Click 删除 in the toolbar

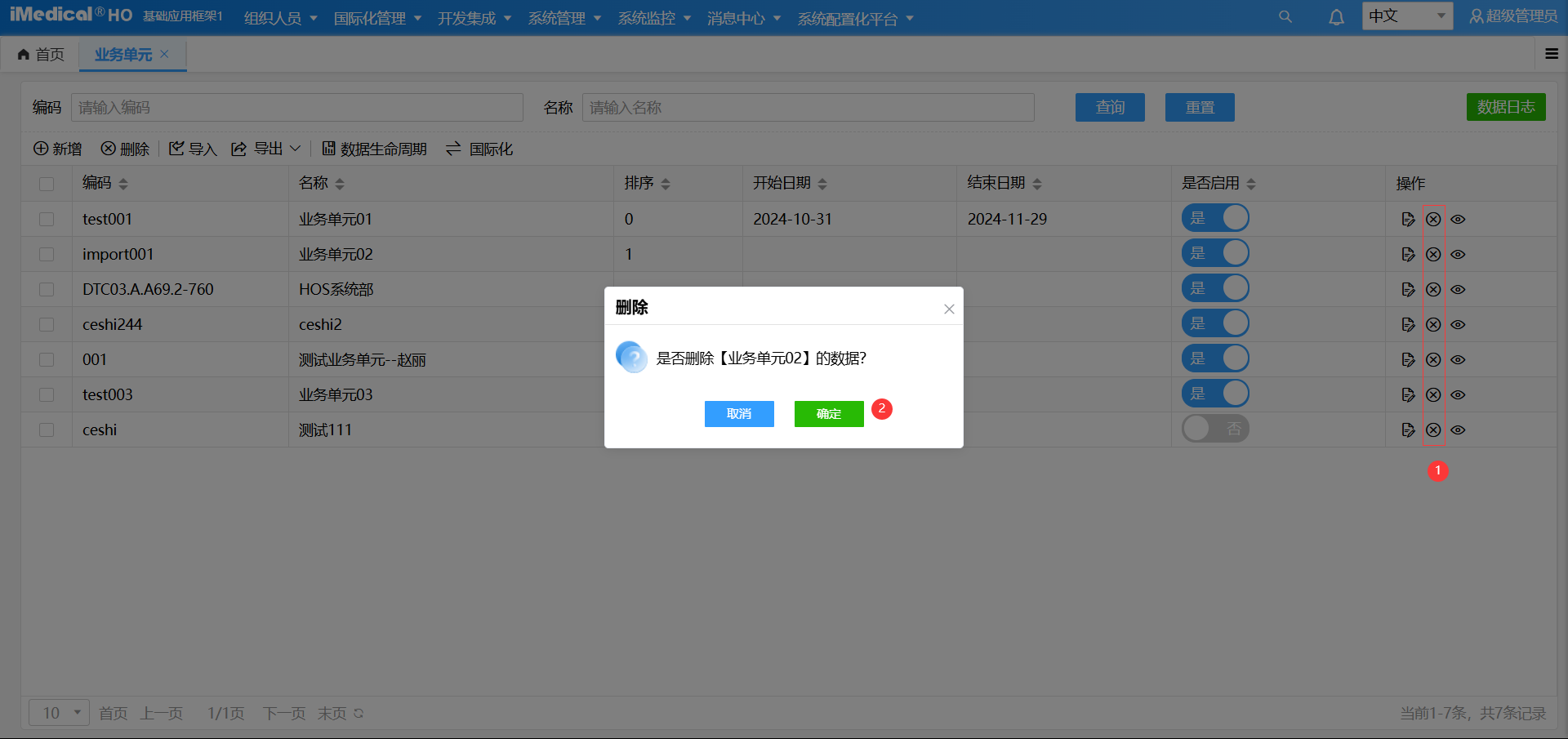125,149
